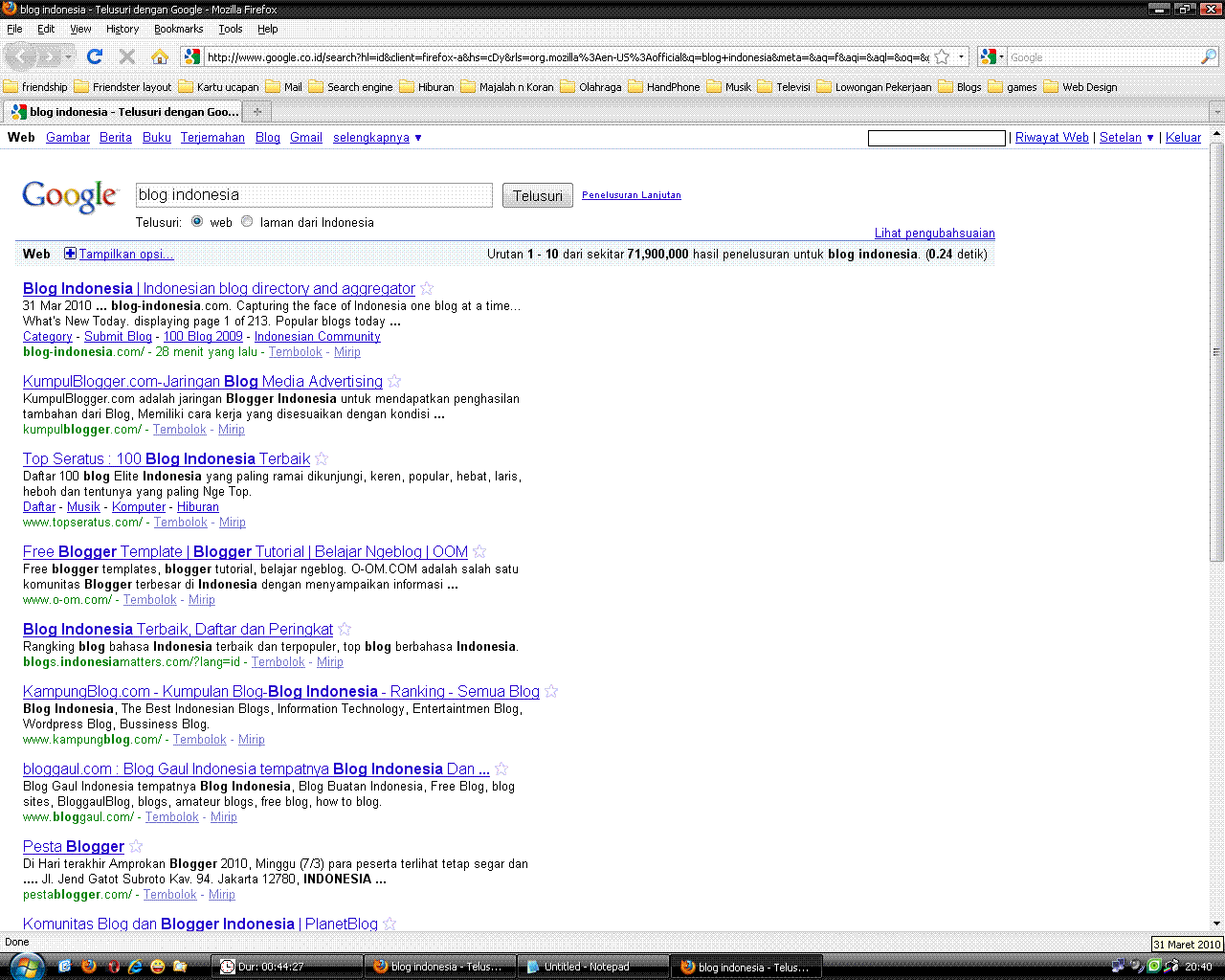Click the taskbar clock showing 20:40
Image resolution: width=1225 pixels, height=980 pixels.
point(1198,967)
